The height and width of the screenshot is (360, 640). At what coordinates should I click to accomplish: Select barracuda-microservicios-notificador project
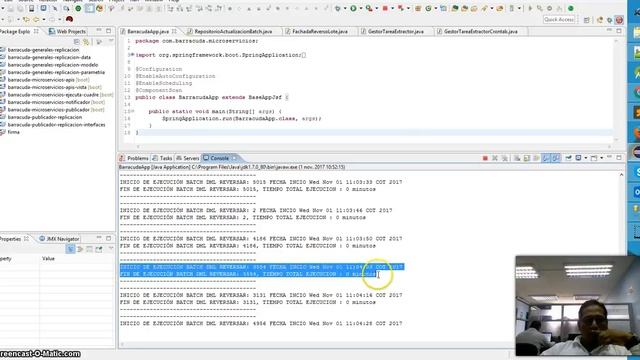pos(52,102)
